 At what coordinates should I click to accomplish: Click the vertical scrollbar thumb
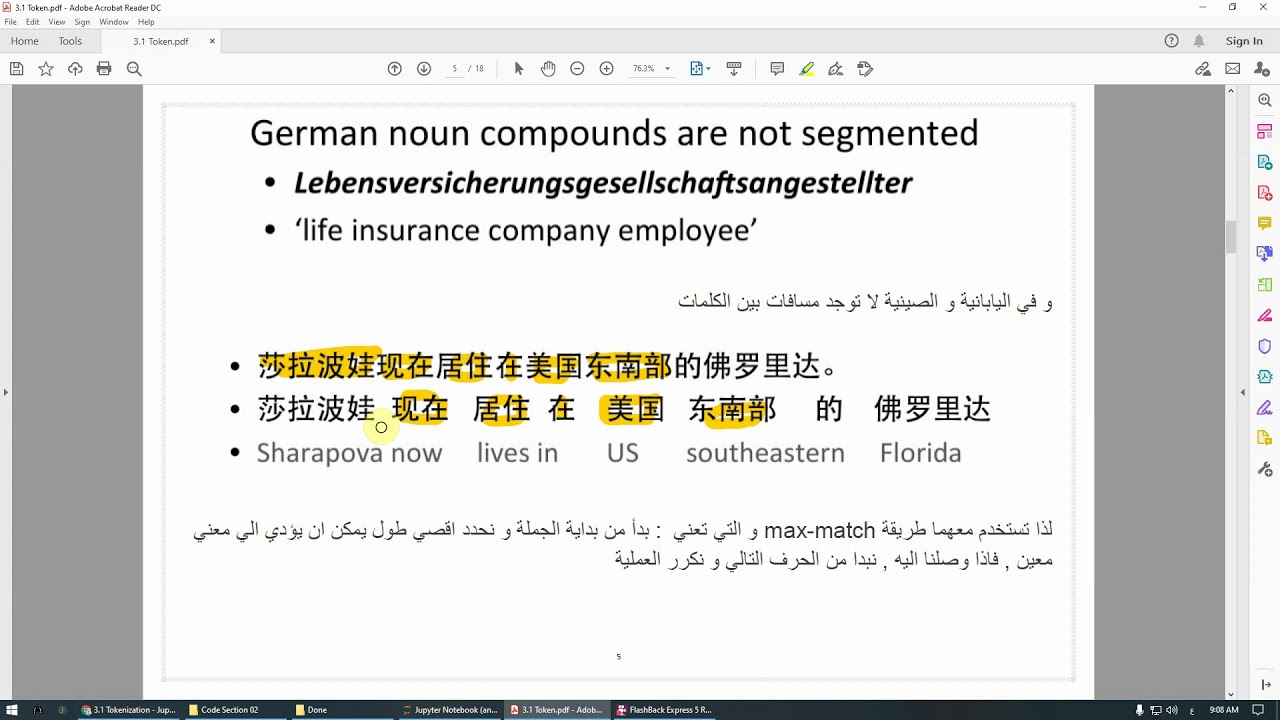(x=1231, y=237)
